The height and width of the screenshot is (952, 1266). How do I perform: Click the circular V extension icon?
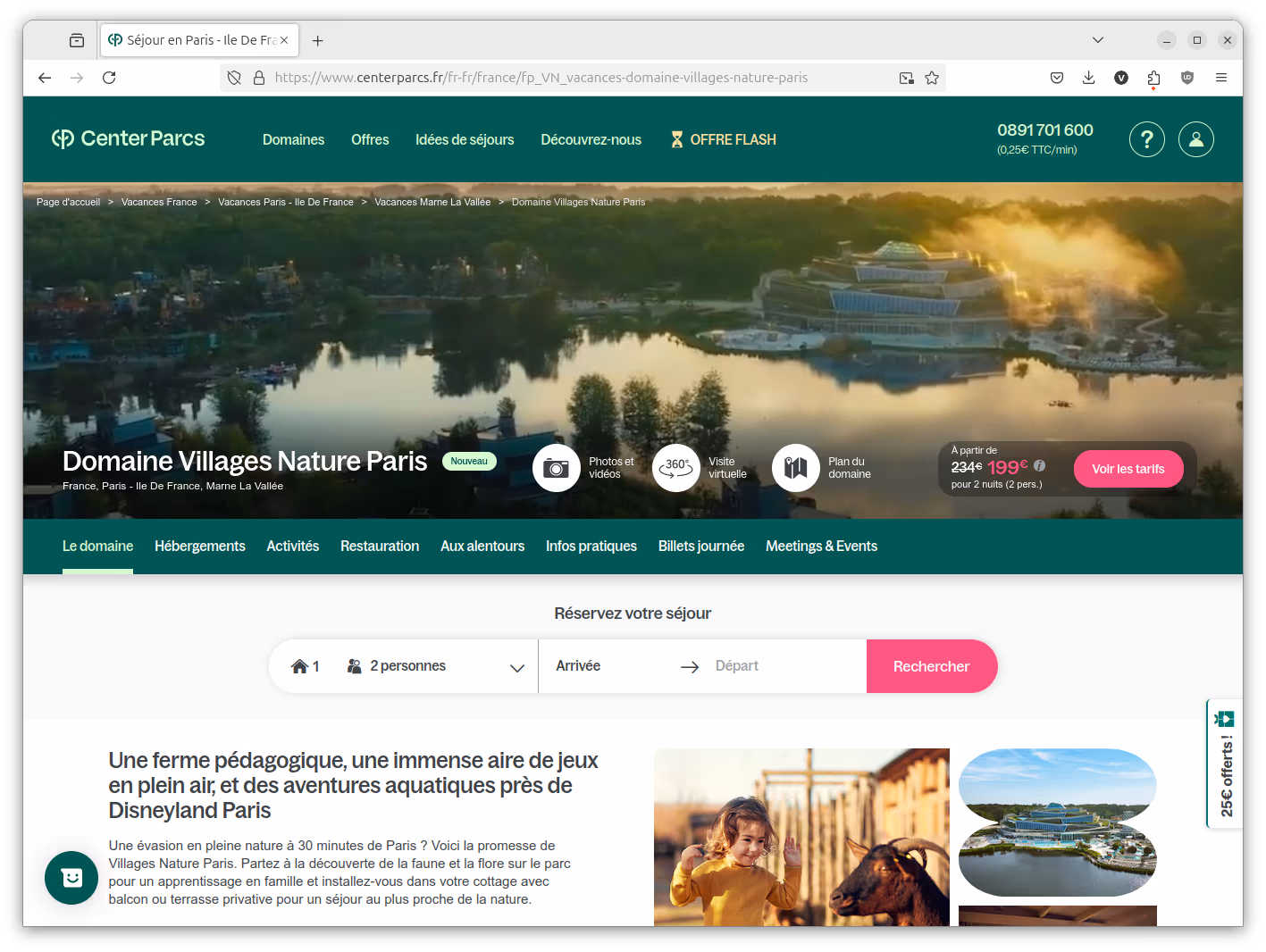pyautogui.click(x=1121, y=78)
